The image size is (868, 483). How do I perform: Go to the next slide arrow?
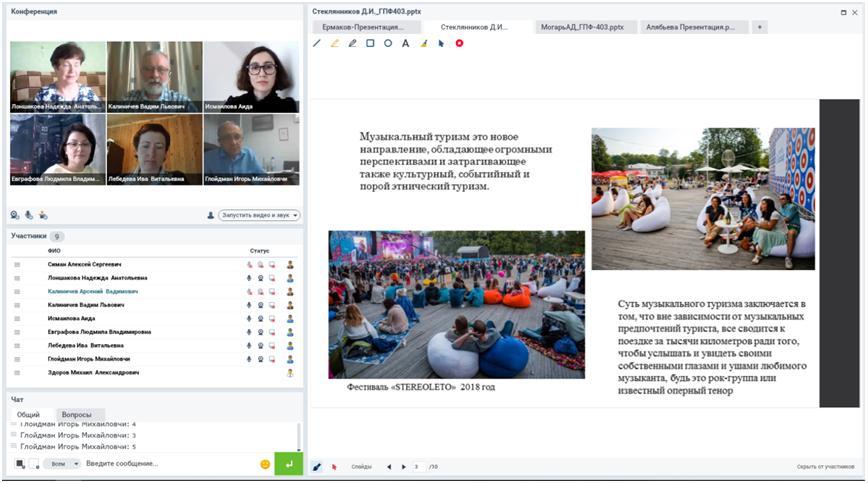[x=404, y=467]
